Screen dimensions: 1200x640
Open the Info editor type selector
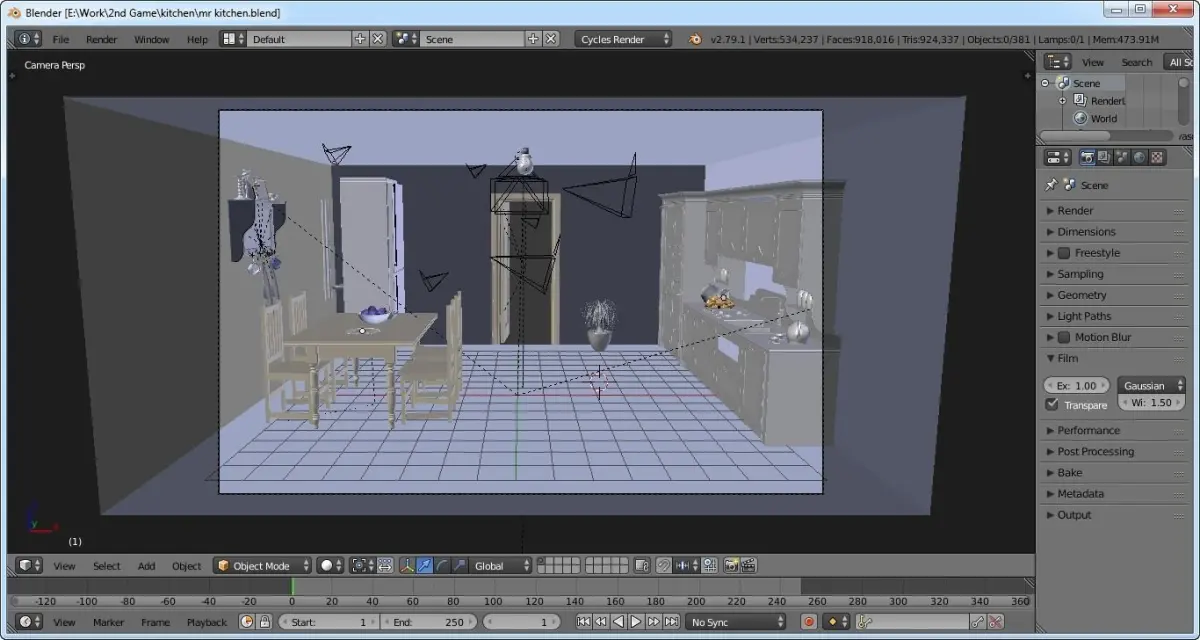28,39
